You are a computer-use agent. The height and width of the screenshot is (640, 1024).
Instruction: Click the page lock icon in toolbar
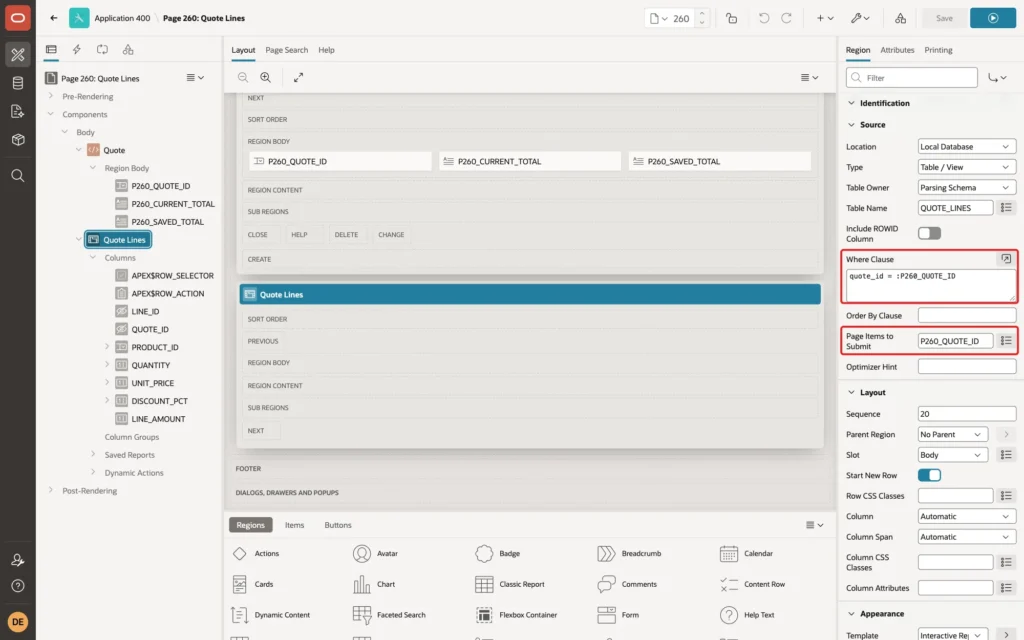(731, 18)
